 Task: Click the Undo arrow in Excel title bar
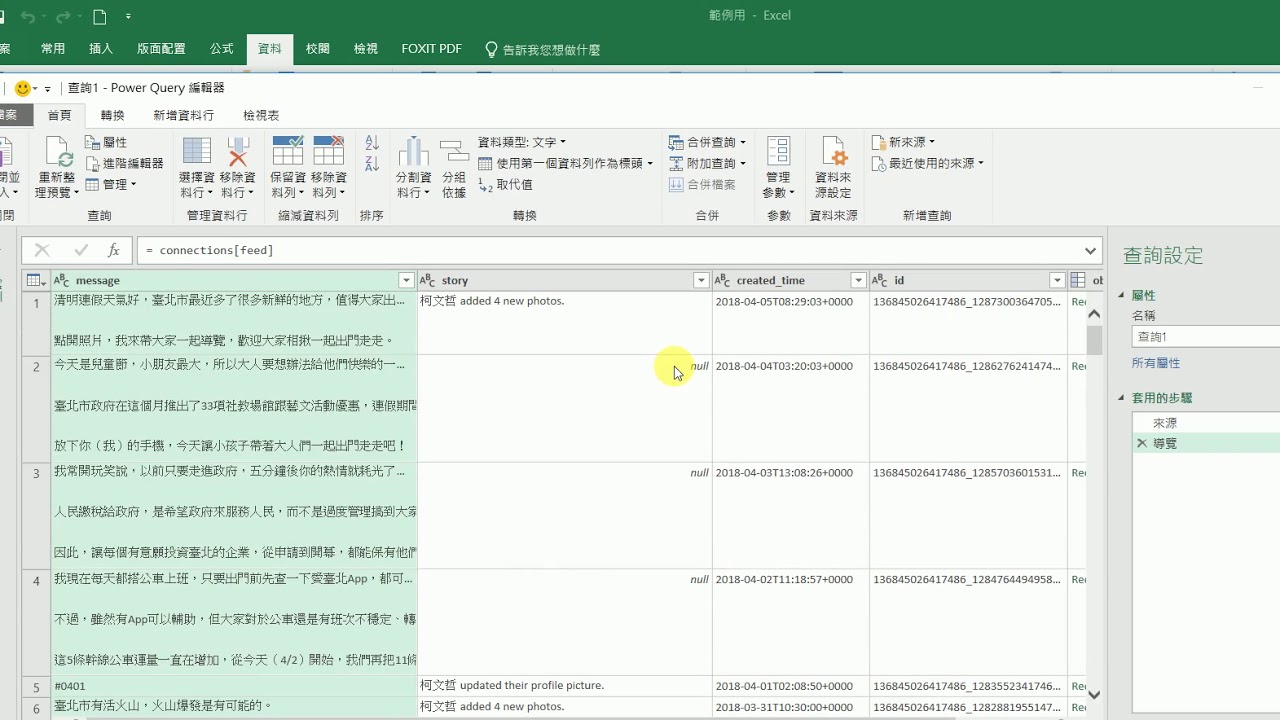pyautogui.click(x=28, y=17)
